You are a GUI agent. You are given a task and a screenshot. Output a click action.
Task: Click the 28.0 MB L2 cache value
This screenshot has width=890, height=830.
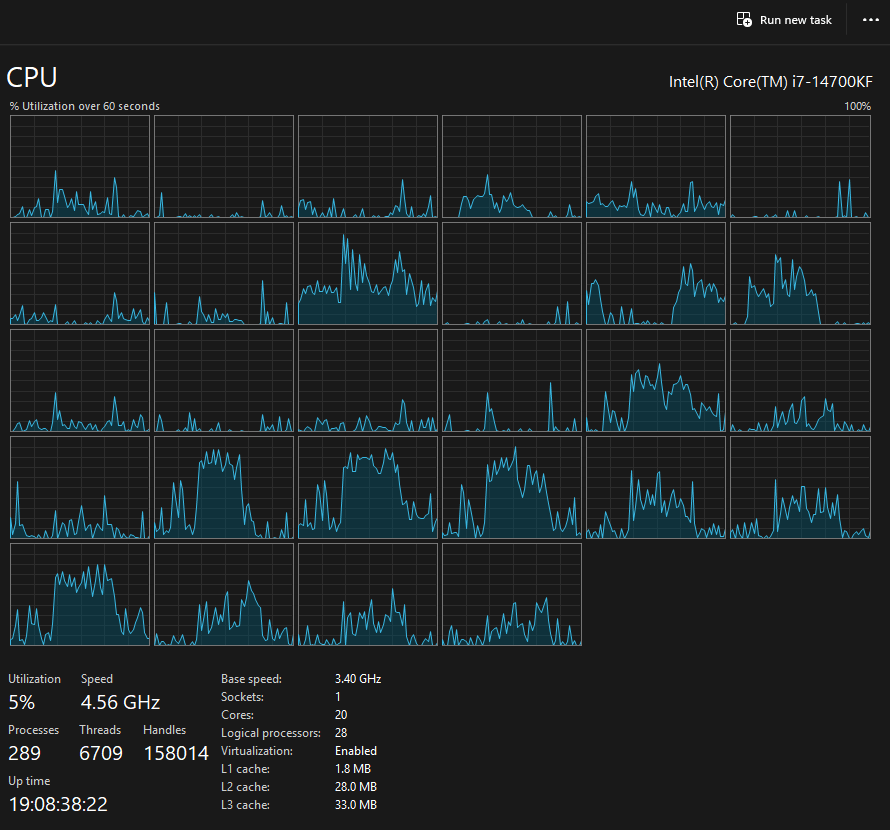click(356, 787)
